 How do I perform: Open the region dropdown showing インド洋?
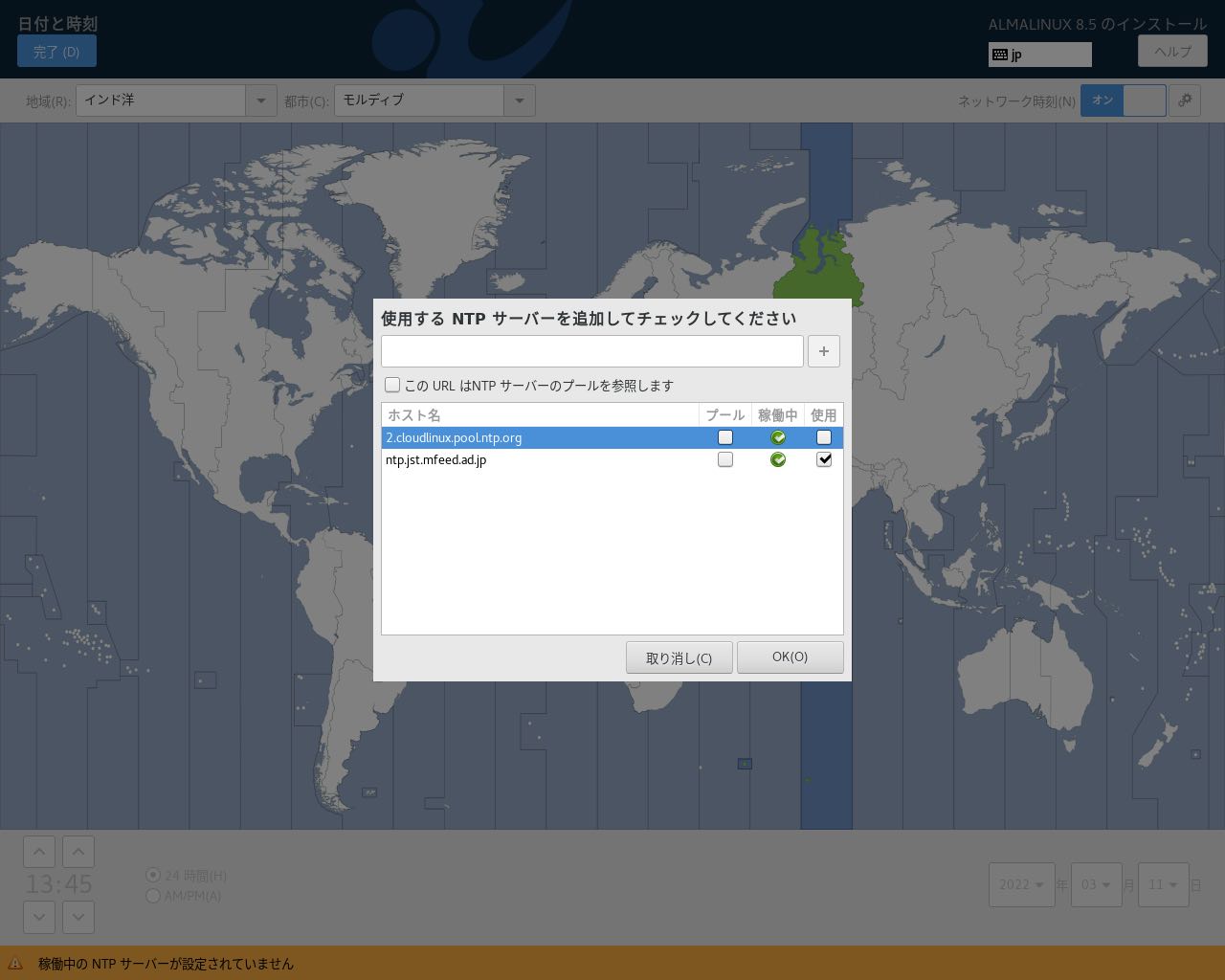point(176,100)
